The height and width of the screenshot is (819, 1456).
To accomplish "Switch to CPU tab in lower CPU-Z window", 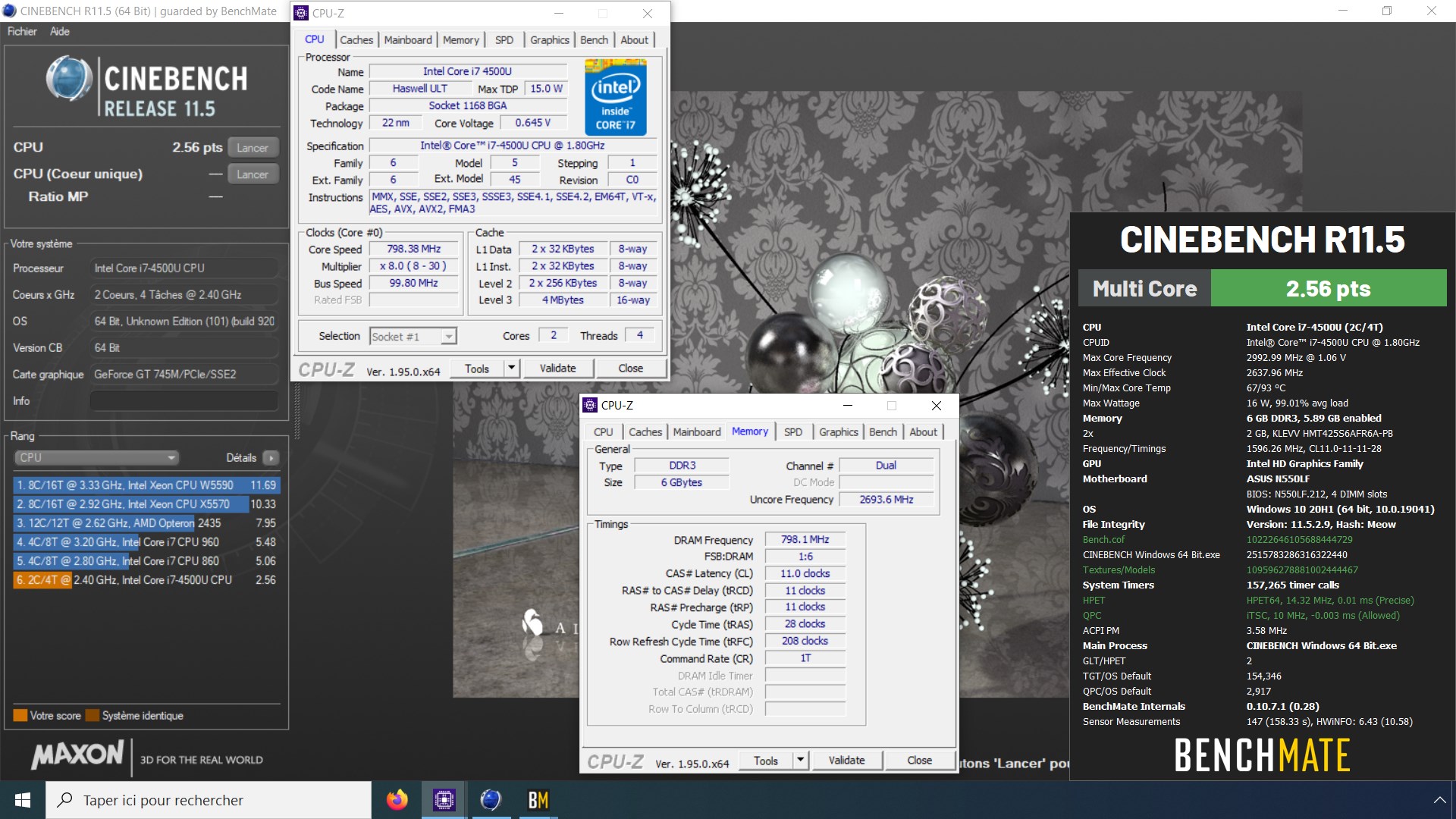I will pyautogui.click(x=604, y=431).
